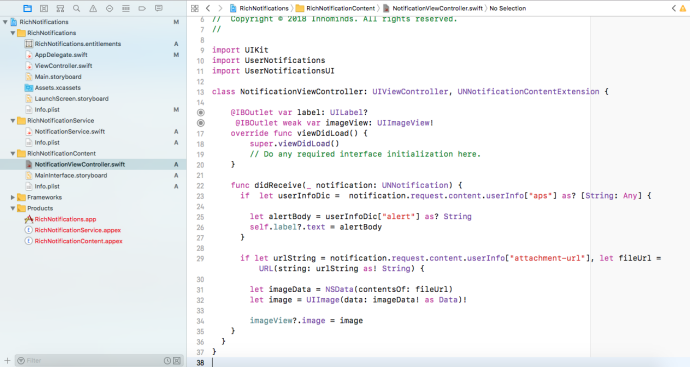Open the Issue navigator warning icon
This screenshot has height=367, width=690.
[93, 8]
